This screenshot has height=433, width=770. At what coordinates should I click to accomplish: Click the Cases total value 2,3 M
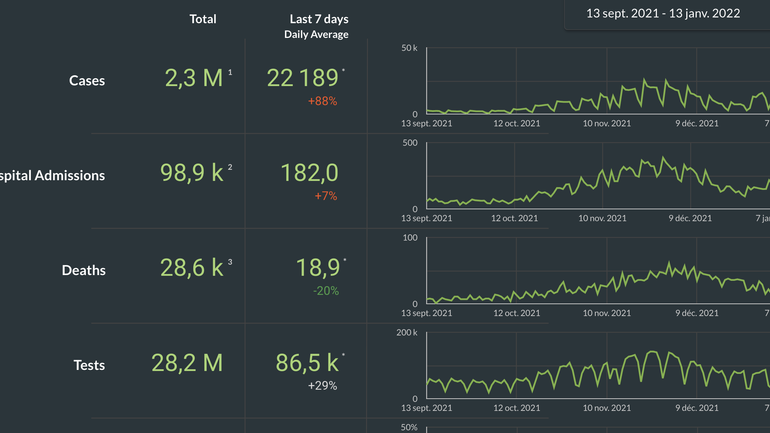click(194, 79)
